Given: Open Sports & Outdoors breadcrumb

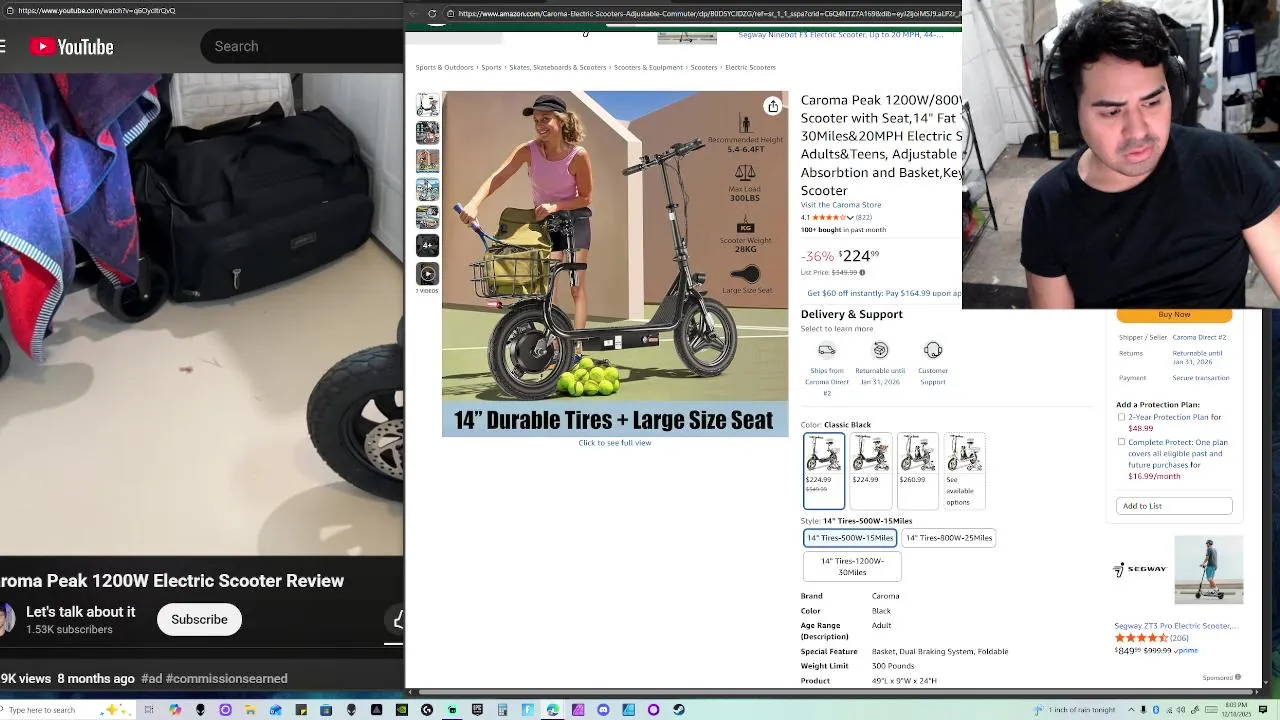Looking at the screenshot, I should pos(444,68).
